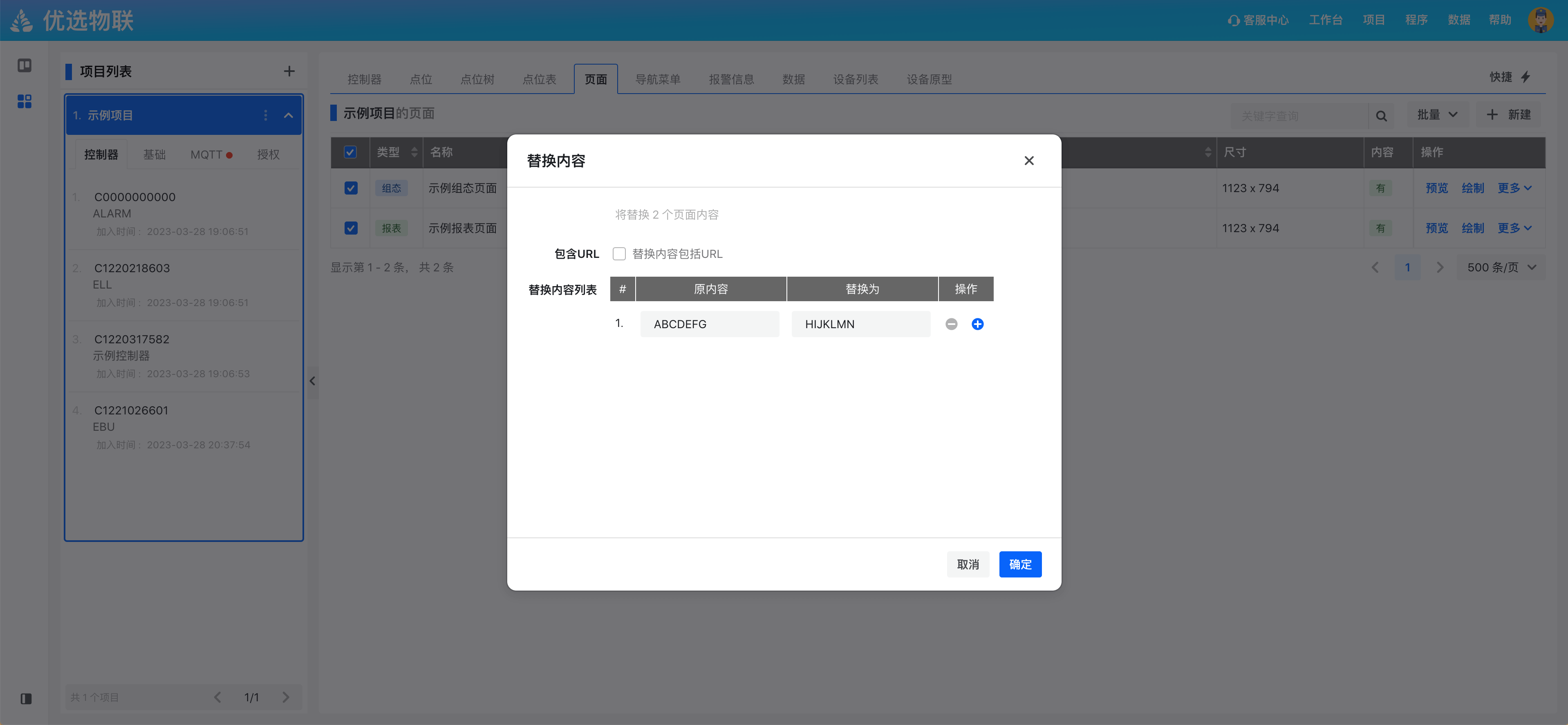Uncheck the 示例报表页面 row checkbox

coord(351,228)
